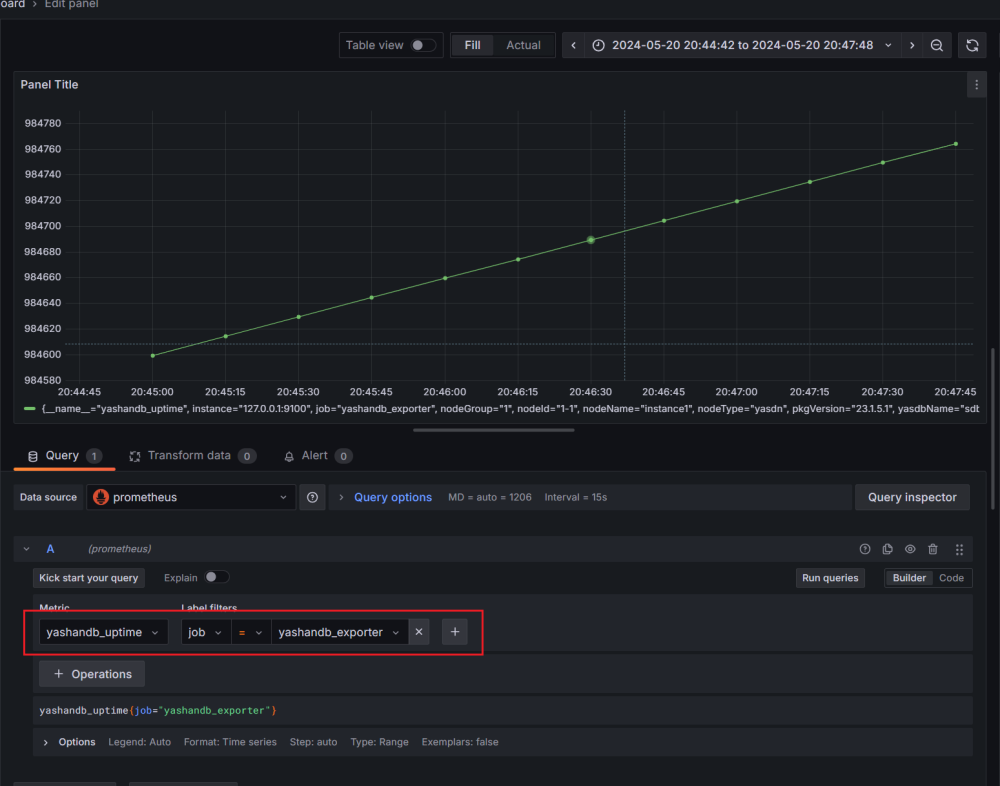This screenshot has height=786, width=1000.
Task: Hide query A with eye icon
Action: [910, 549]
